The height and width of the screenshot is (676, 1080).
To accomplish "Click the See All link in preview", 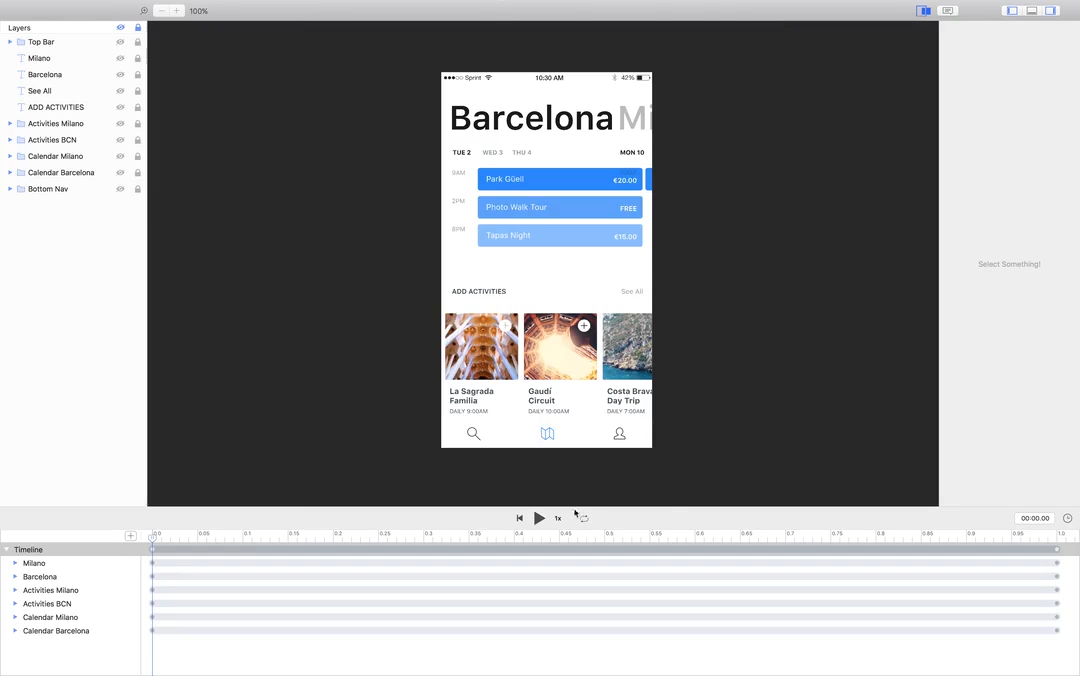I will tap(631, 292).
